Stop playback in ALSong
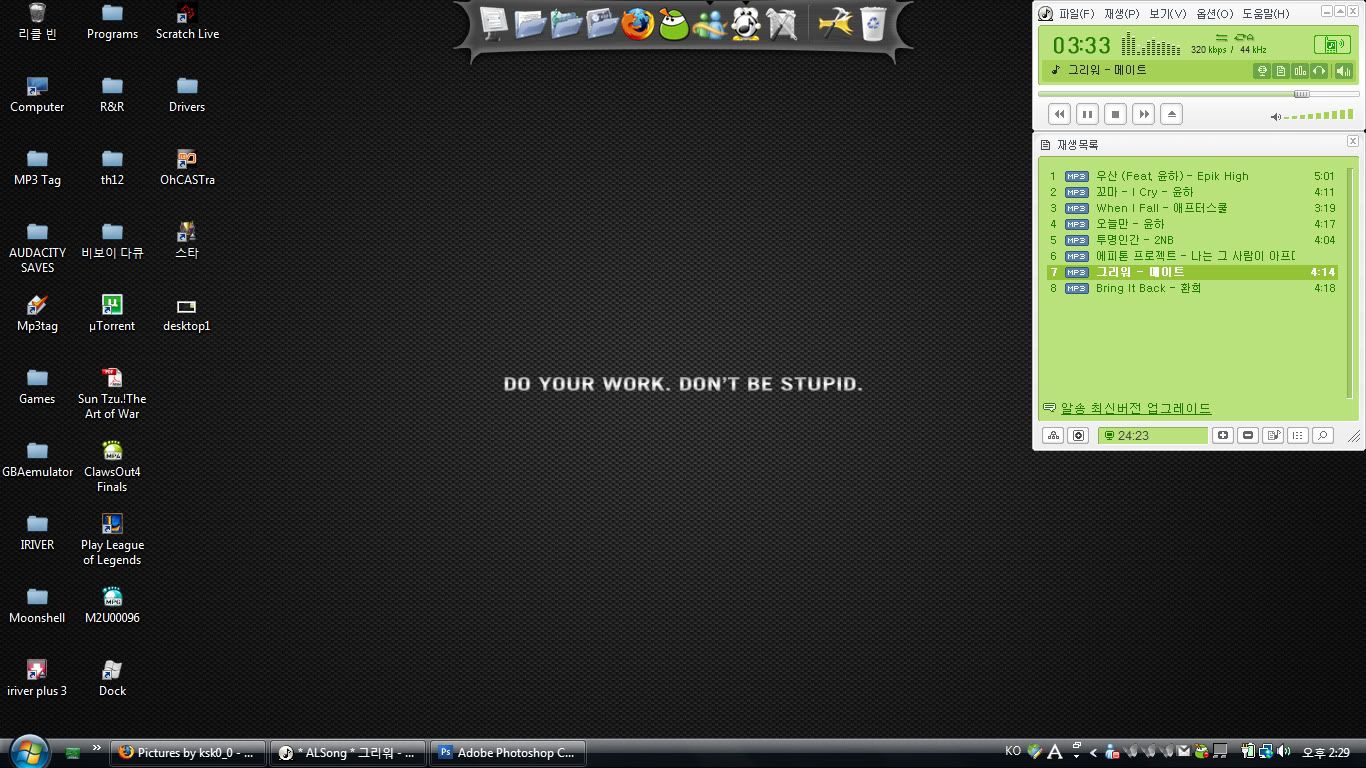1366x768 pixels. coord(1116,114)
